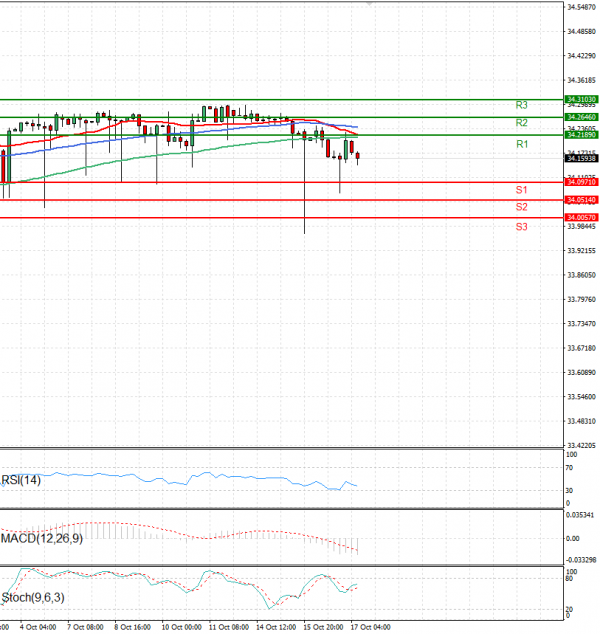Click the 15 Oct 20:00 time label

pos(323,627)
